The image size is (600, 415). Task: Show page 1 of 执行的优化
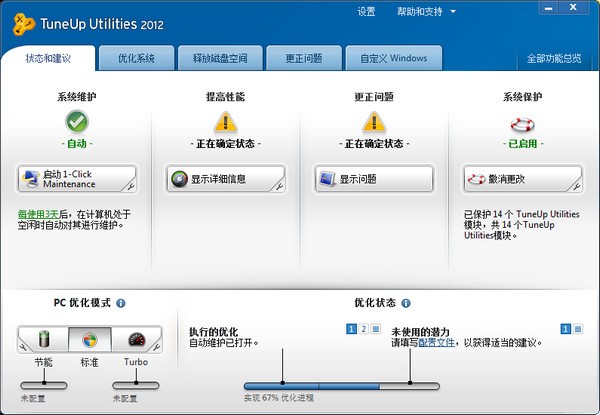(x=351, y=329)
